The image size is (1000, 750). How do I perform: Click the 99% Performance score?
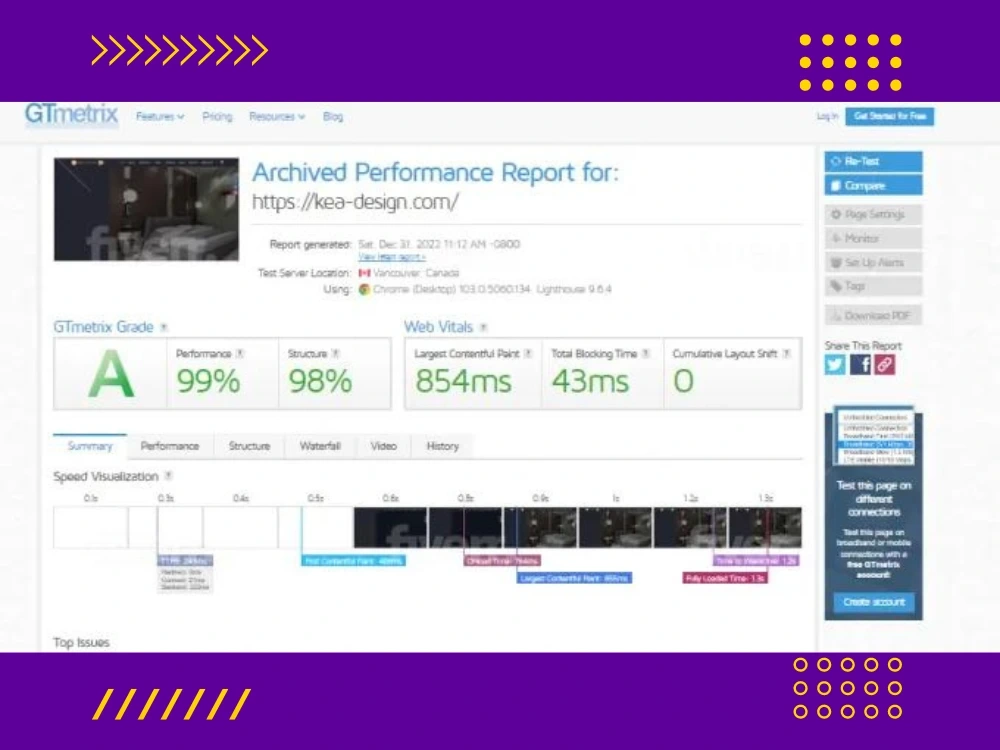pyautogui.click(x=208, y=381)
